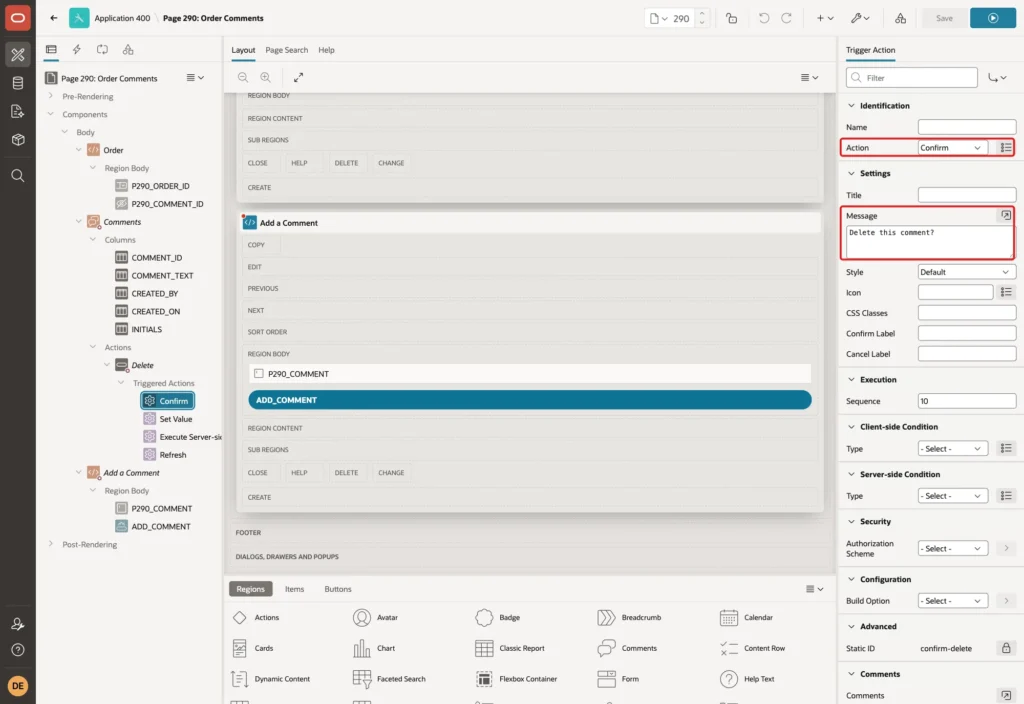Open the App Builder icon in the sidebar
This screenshot has width=1024, height=704.
click(x=18, y=55)
